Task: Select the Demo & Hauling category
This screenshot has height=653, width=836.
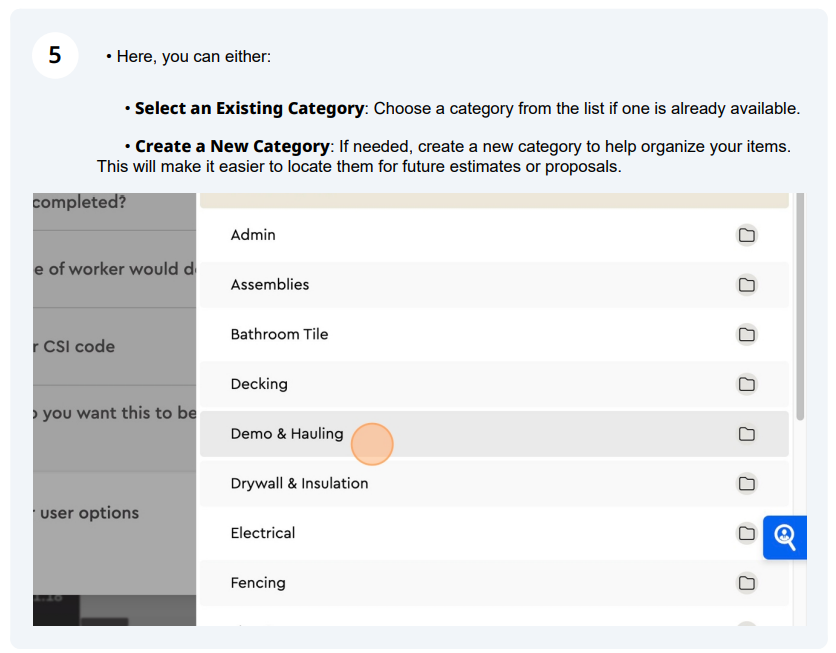Action: [x=494, y=434]
